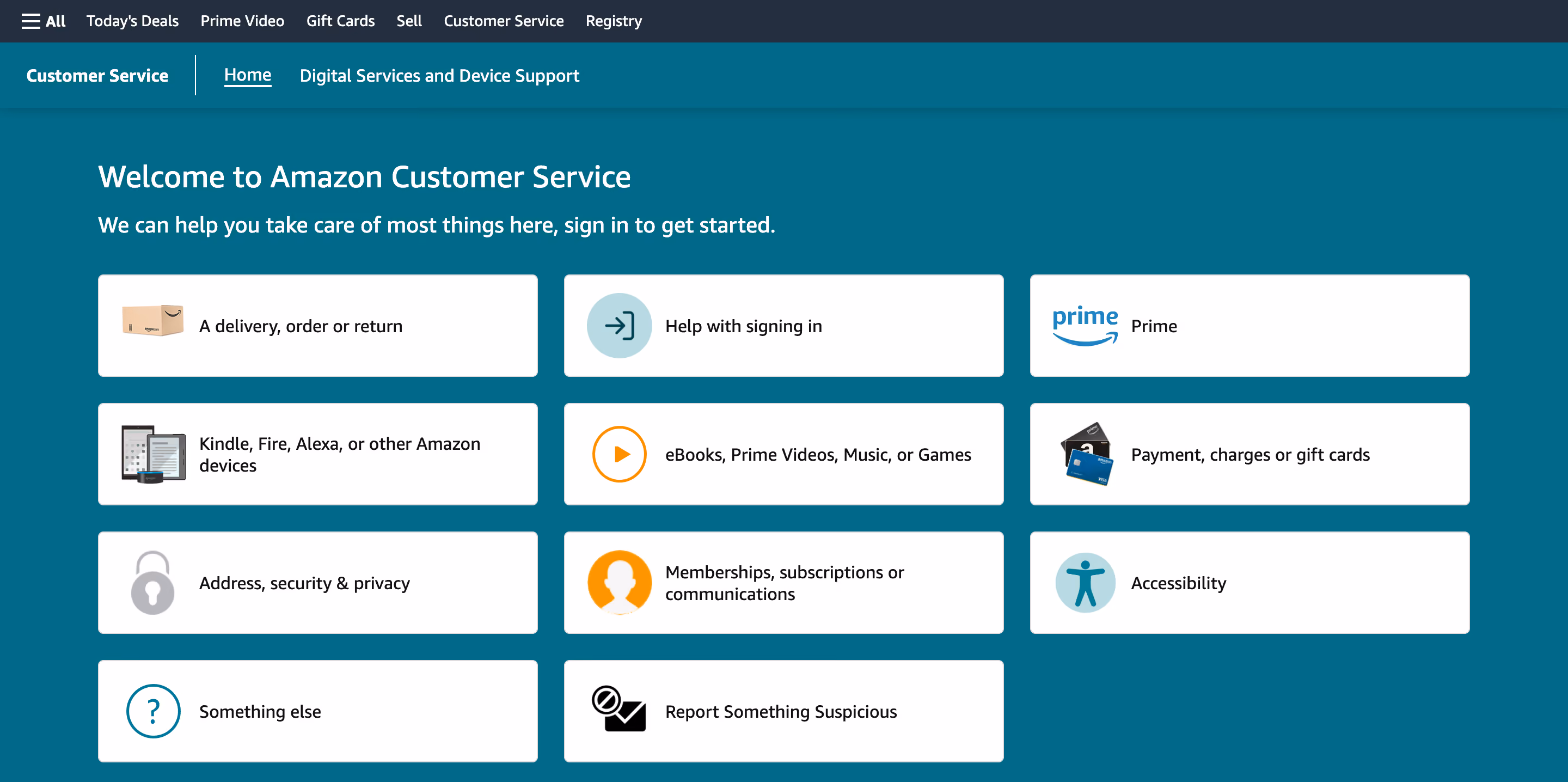This screenshot has width=1568, height=782.
Task: Click the grey padlock security icon
Action: (x=153, y=583)
